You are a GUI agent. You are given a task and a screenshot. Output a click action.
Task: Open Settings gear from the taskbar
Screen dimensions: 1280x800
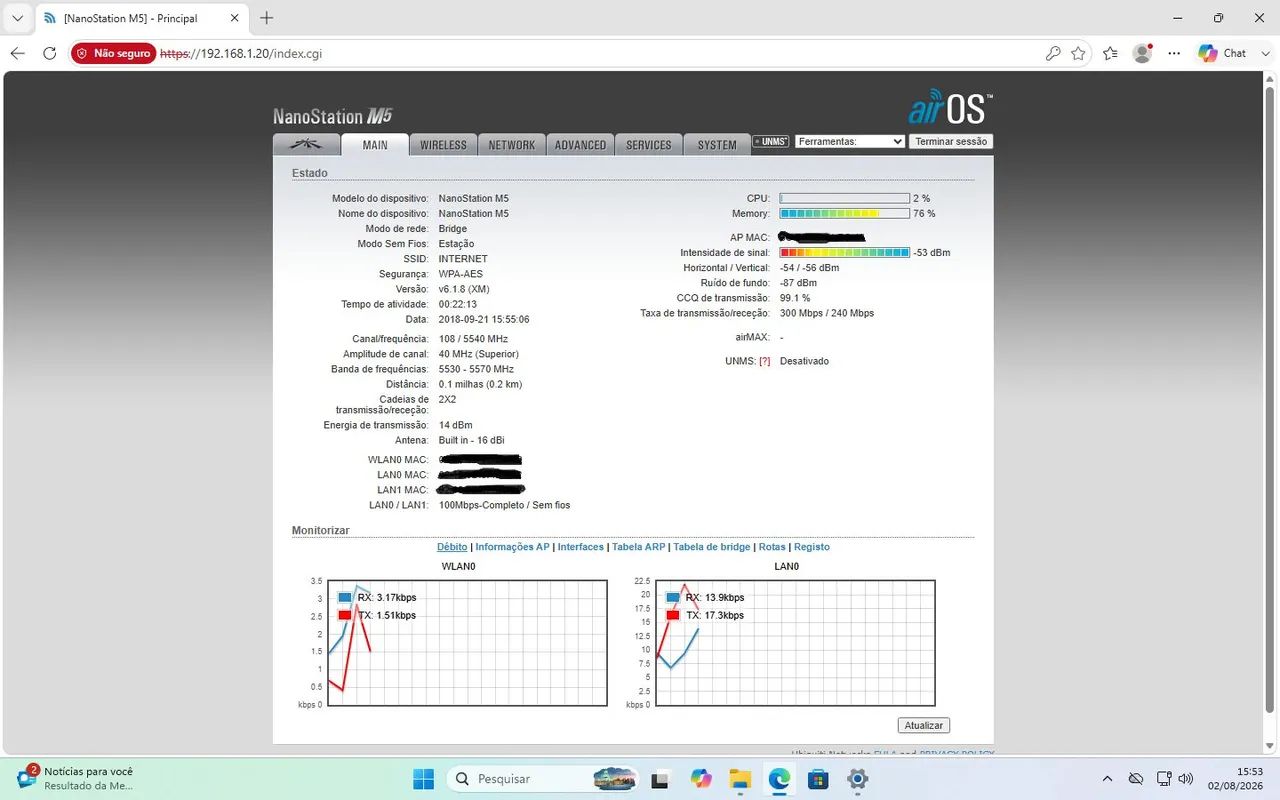point(857,779)
